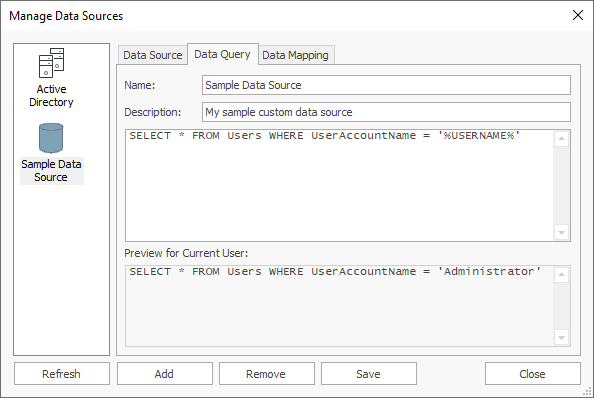This screenshot has height=398, width=594.
Task: Click the 'Name:' field label
Action: (139, 85)
